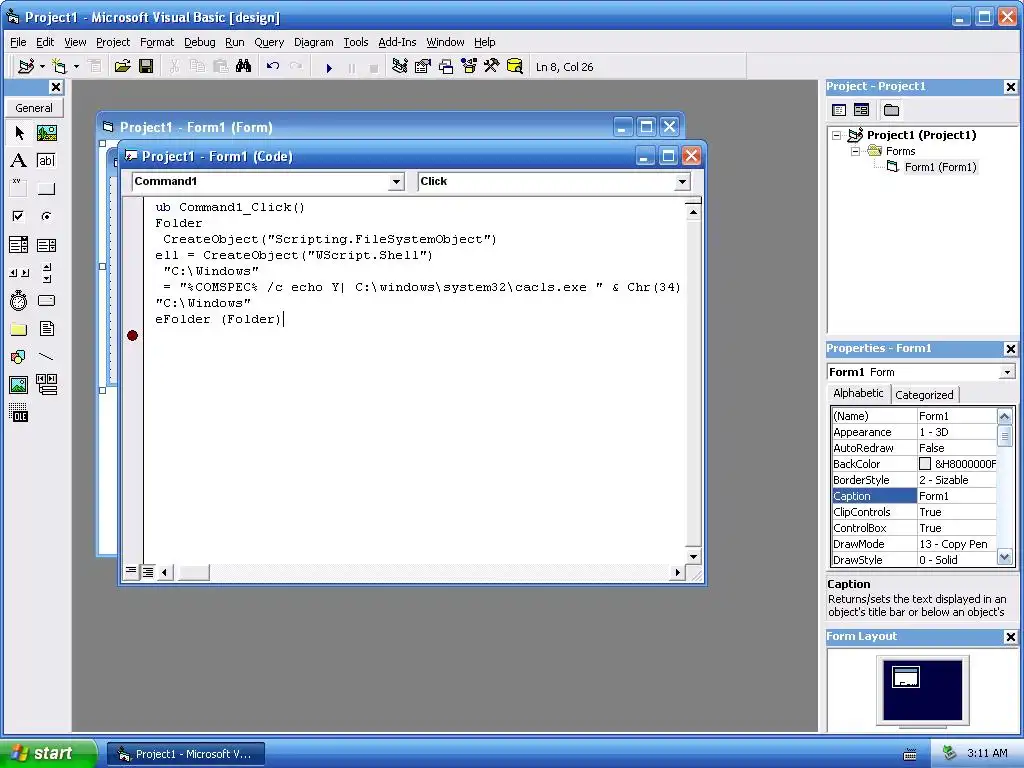Open the Click procedure dropdown
1024x768 pixels.
682,182
